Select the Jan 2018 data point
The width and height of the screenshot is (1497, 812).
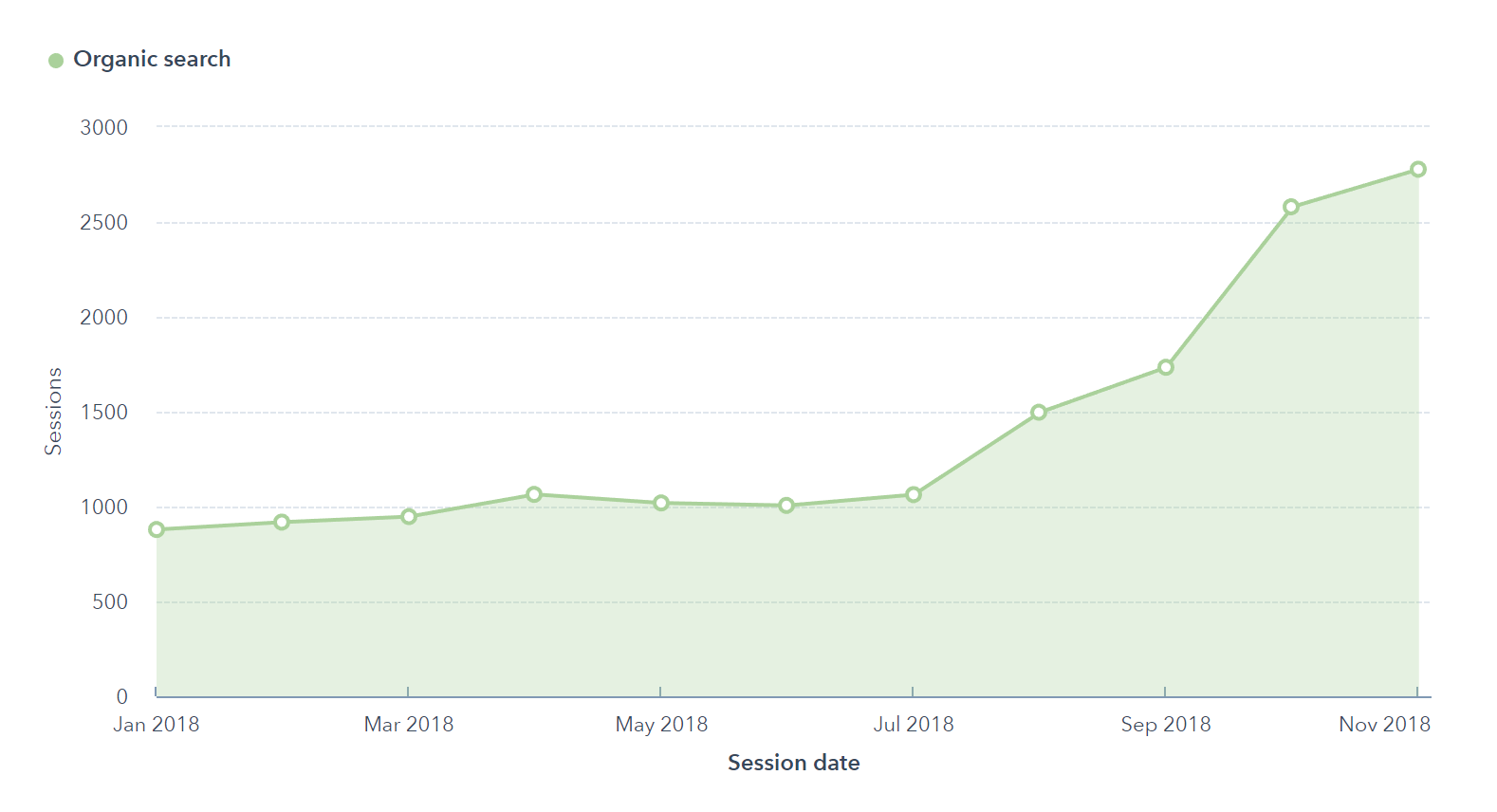click(x=157, y=529)
